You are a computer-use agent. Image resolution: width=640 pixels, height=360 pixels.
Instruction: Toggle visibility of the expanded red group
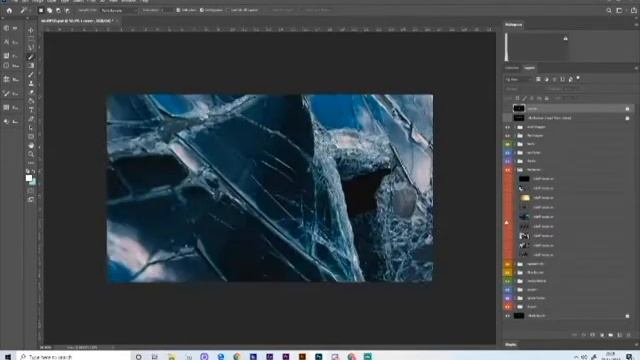coord(507,170)
